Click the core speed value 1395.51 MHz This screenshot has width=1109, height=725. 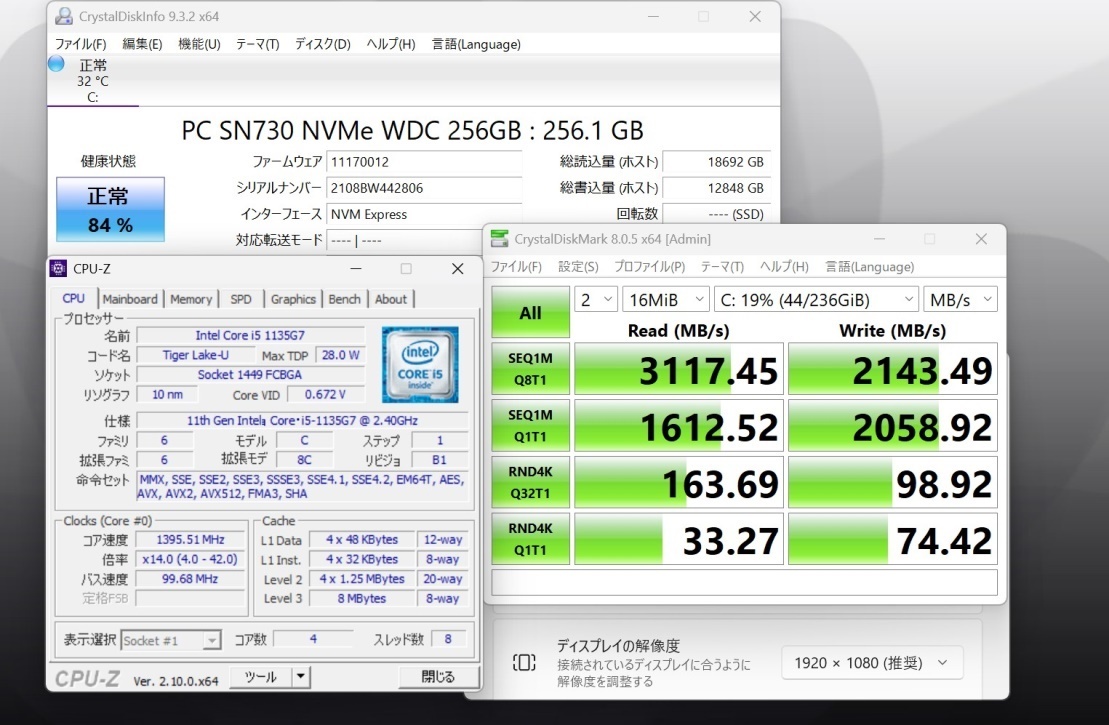coord(190,539)
